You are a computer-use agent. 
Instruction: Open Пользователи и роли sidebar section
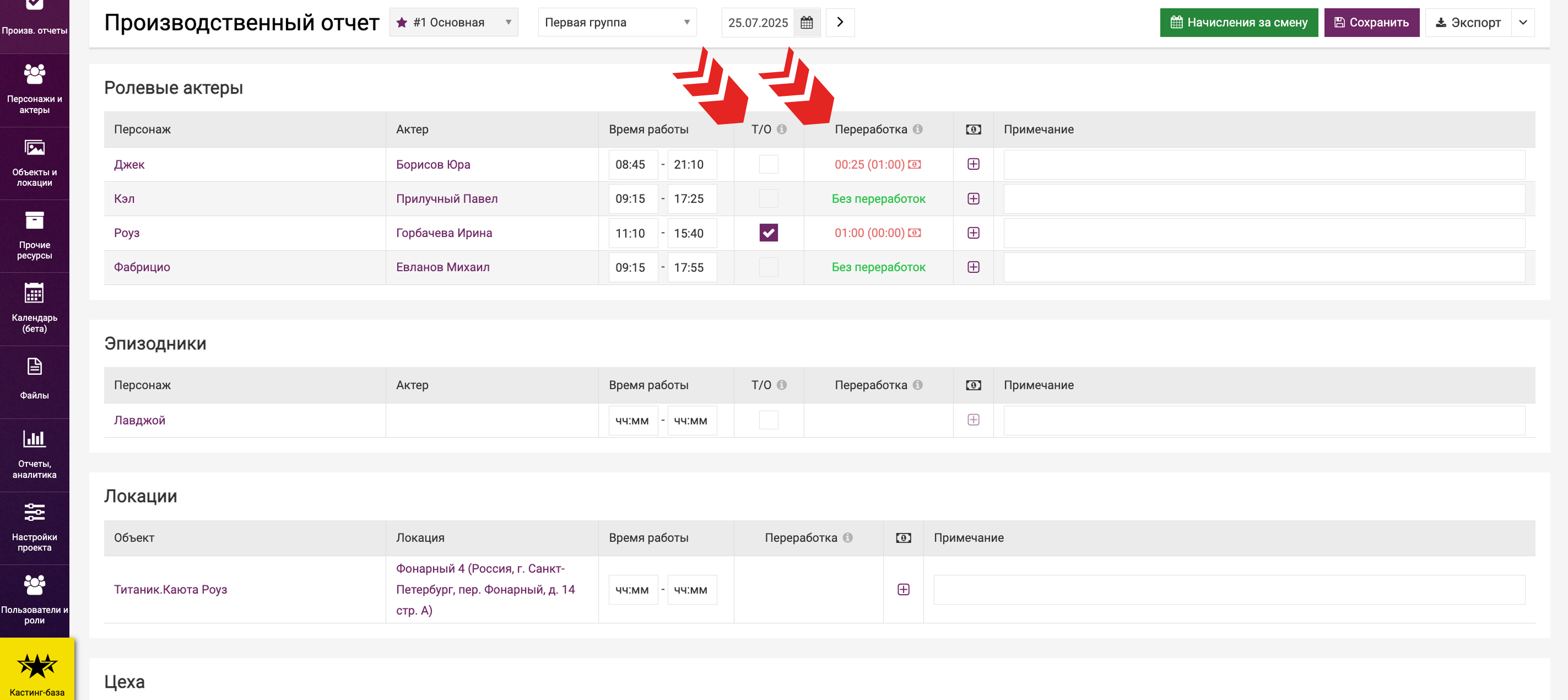pyautogui.click(x=35, y=601)
